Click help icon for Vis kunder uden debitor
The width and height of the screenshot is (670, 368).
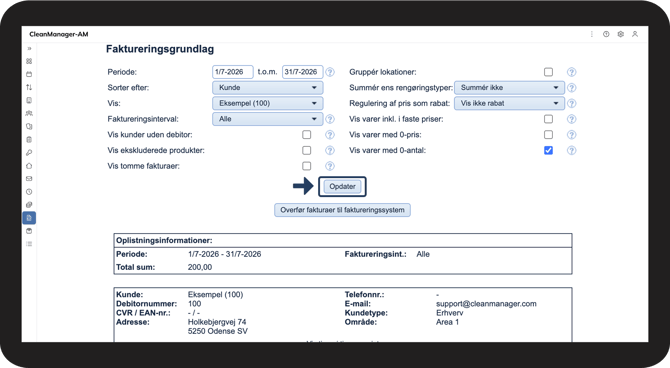click(x=330, y=135)
